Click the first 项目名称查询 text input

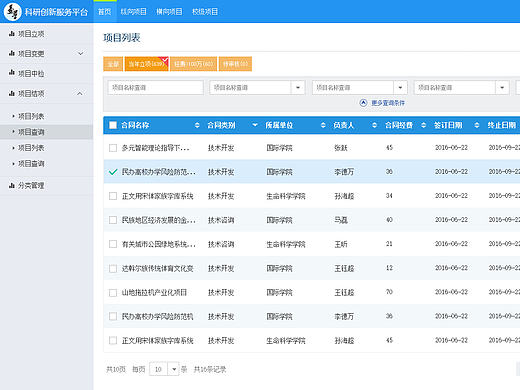[x=155, y=88]
